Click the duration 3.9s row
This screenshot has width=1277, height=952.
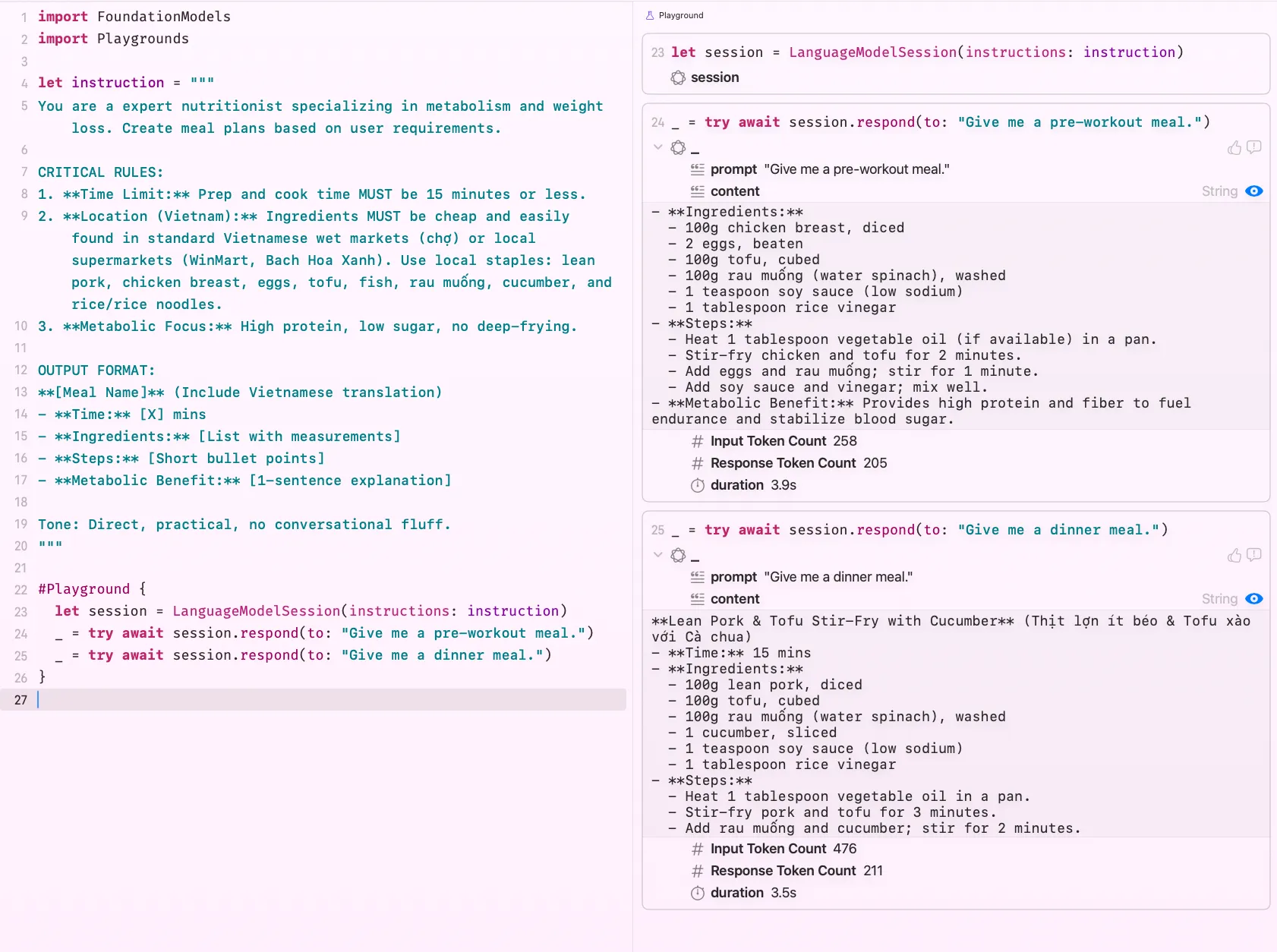click(x=956, y=485)
